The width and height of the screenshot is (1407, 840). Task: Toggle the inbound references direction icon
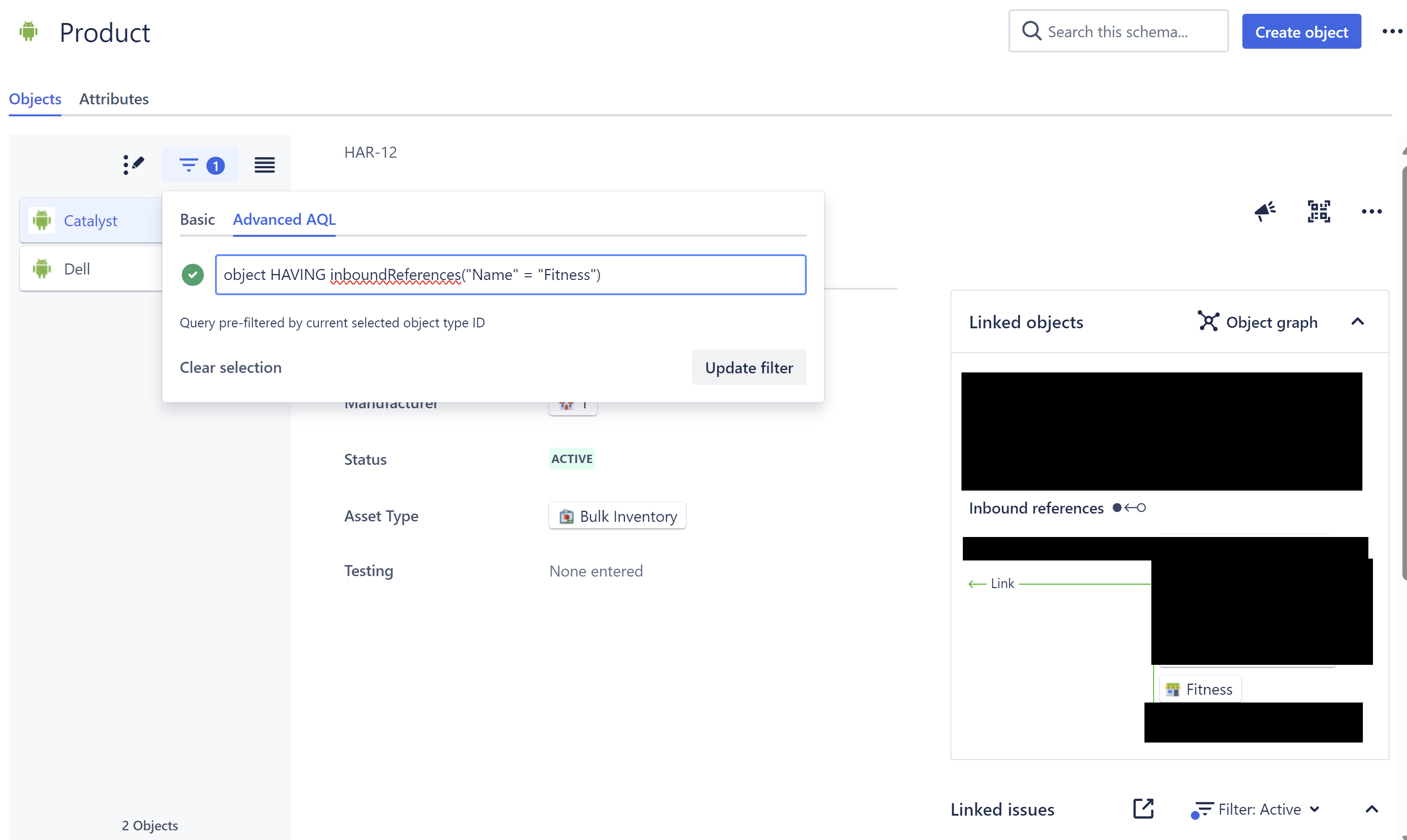pyautogui.click(x=1129, y=508)
